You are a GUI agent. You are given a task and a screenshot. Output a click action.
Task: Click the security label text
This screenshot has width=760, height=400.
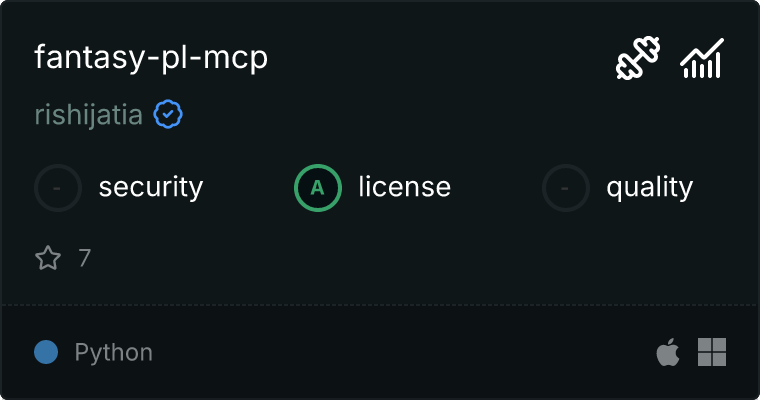click(x=151, y=188)
